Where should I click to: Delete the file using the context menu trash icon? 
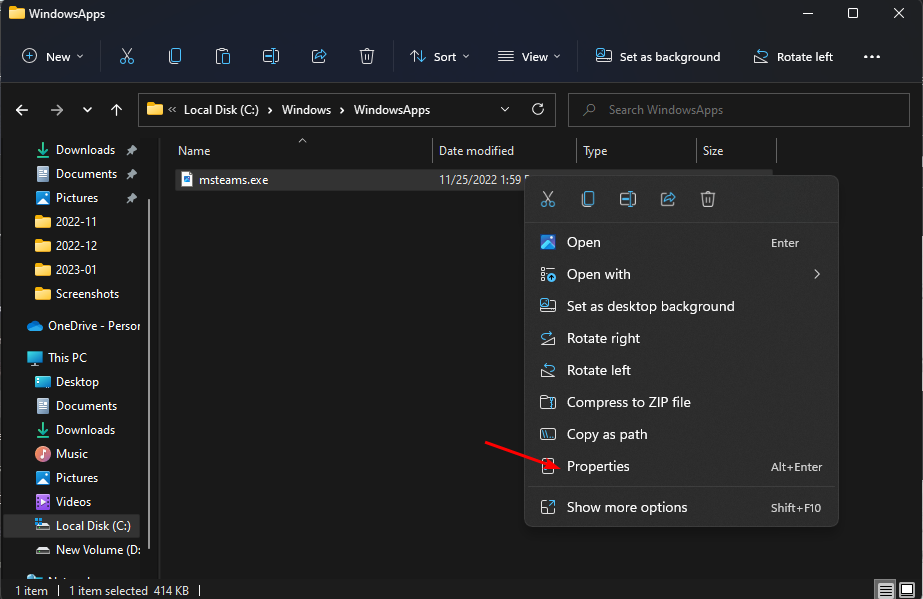708,199
